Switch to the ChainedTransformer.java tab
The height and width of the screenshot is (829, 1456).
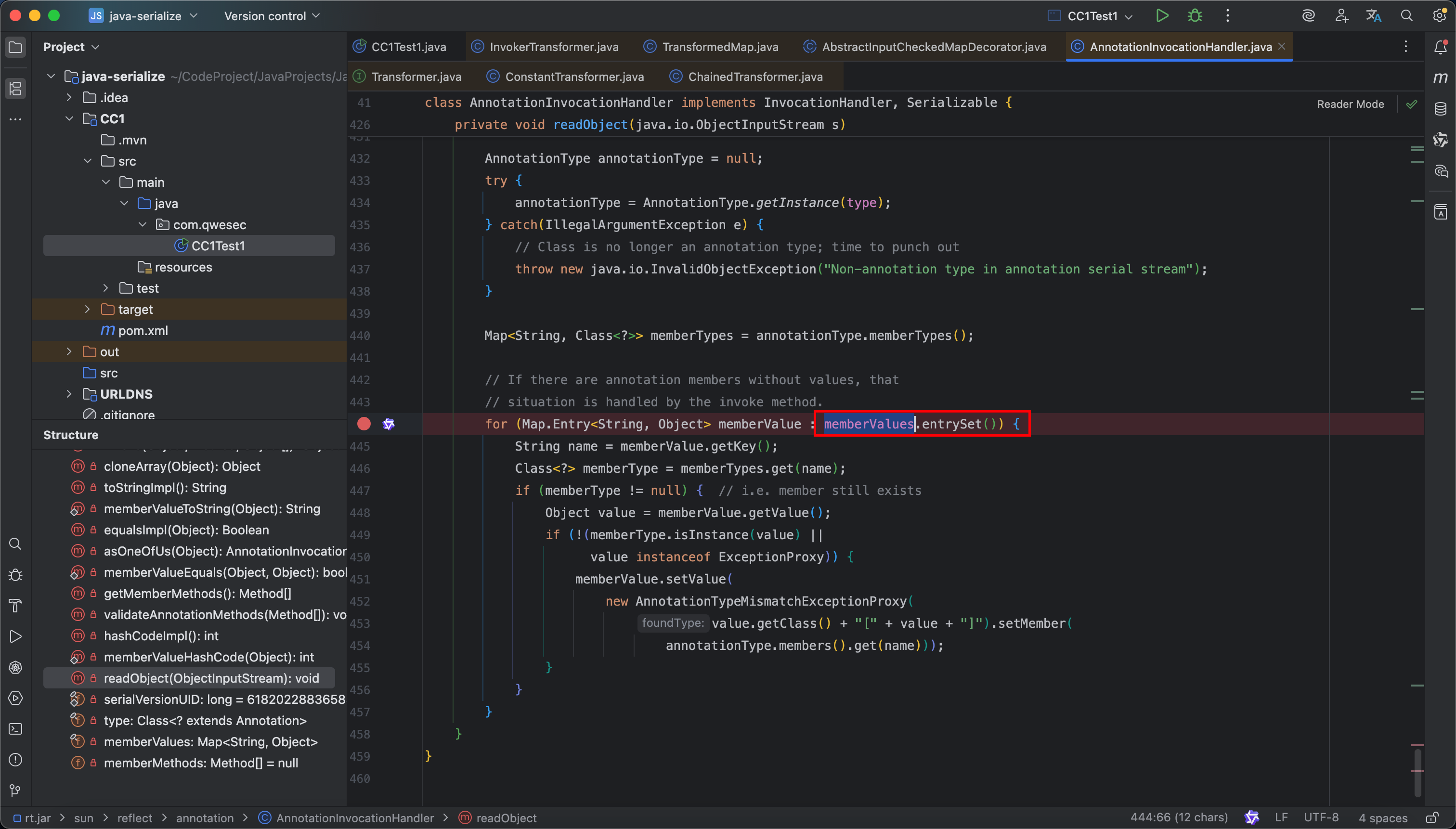point(754,77)
